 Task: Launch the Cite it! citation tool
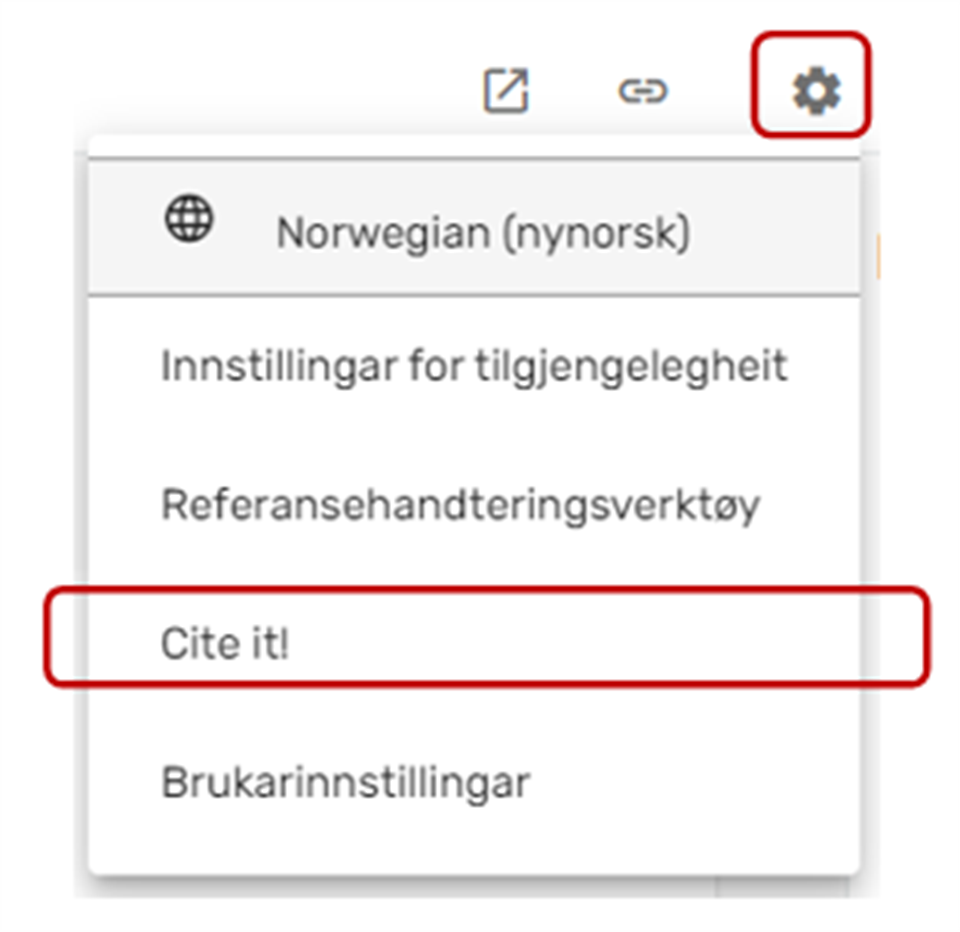224,645
